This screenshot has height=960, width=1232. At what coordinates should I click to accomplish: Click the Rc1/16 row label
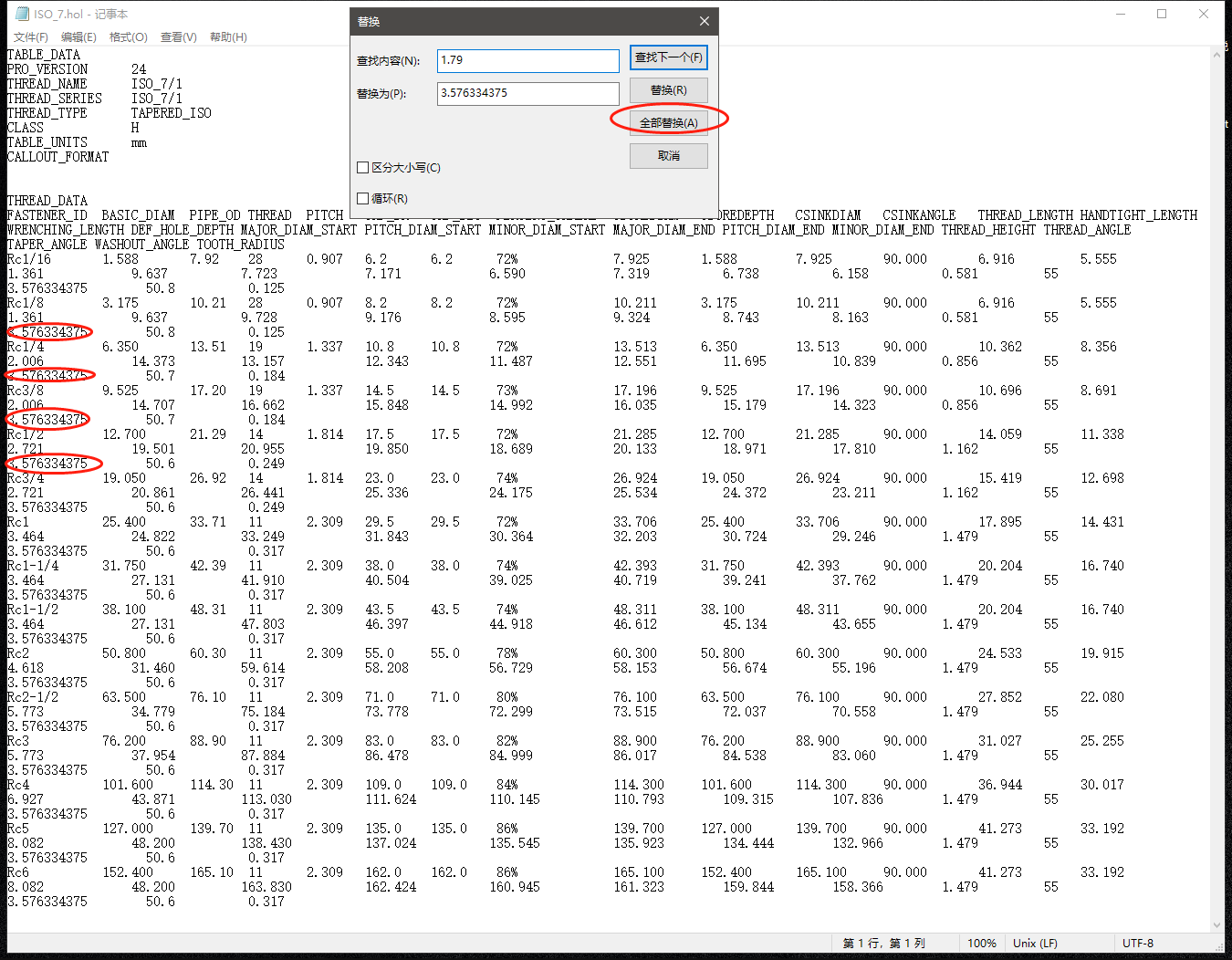(x=29, y=259)
